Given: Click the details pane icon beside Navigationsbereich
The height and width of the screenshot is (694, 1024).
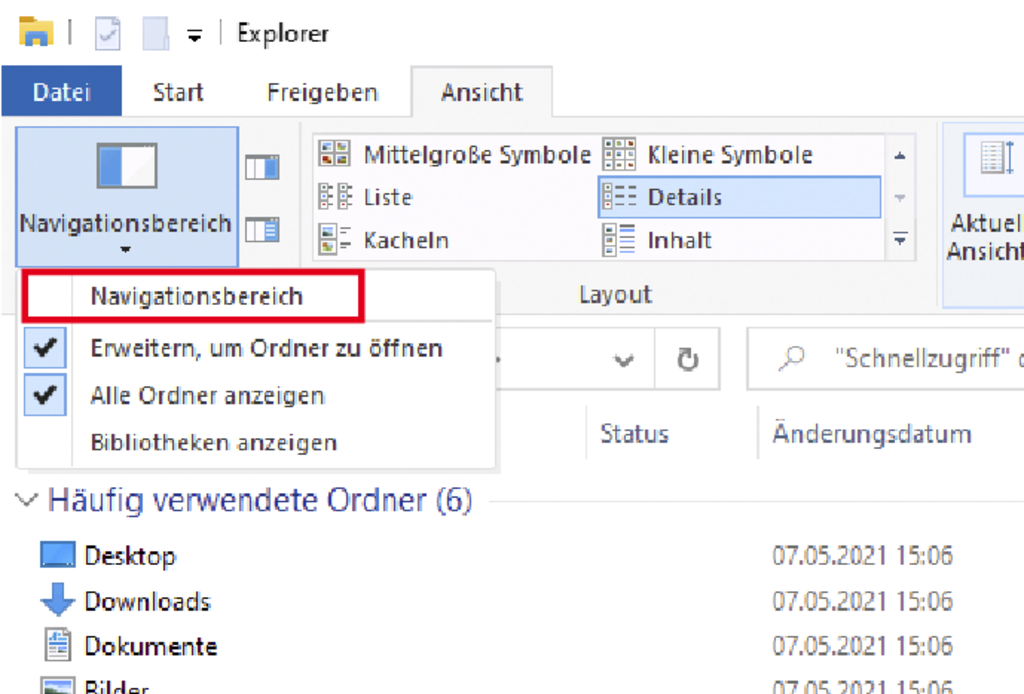Looking at the screenshot, I should click(x=262, y=229).
